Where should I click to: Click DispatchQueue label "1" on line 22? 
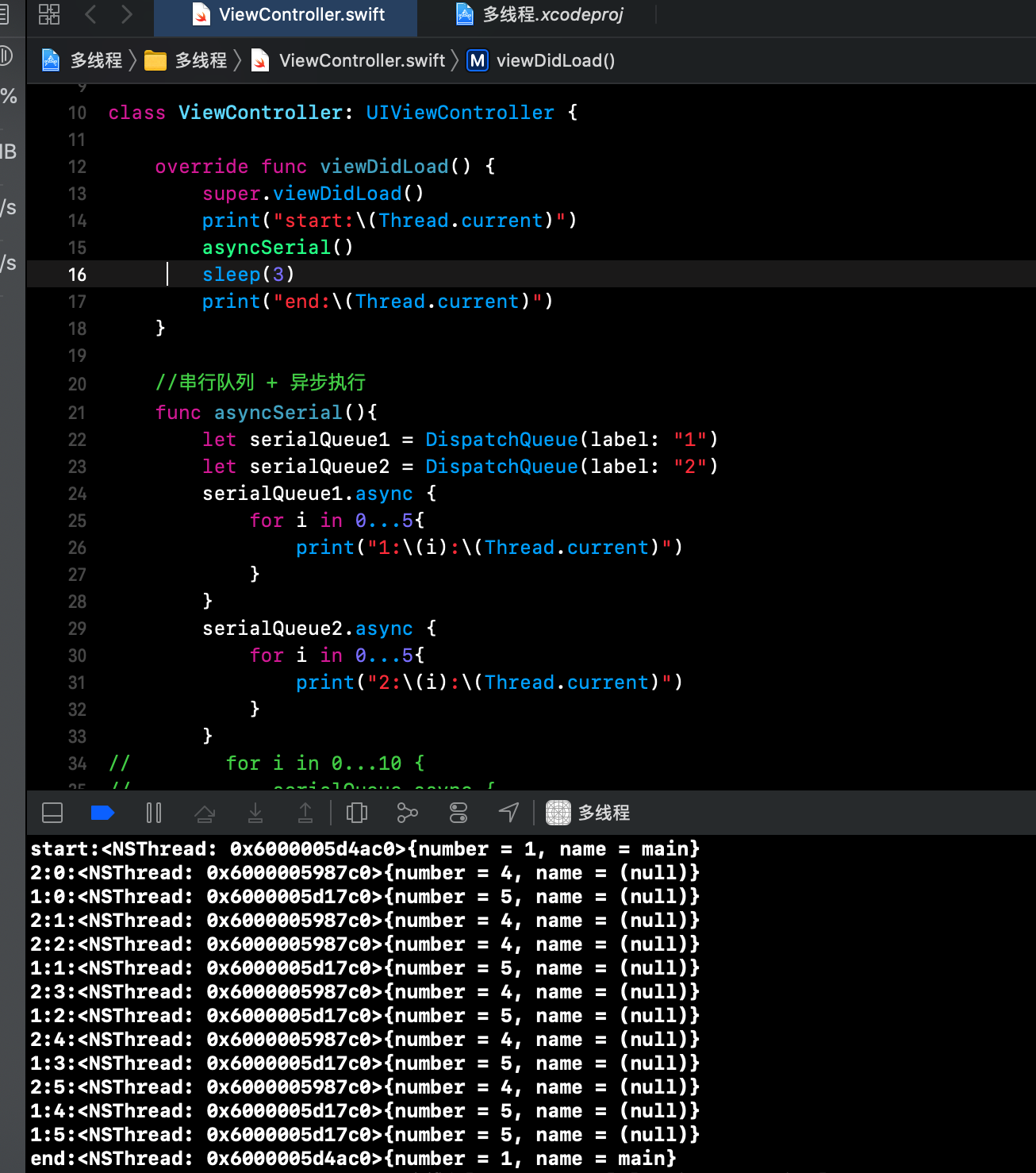click(571, 440)
